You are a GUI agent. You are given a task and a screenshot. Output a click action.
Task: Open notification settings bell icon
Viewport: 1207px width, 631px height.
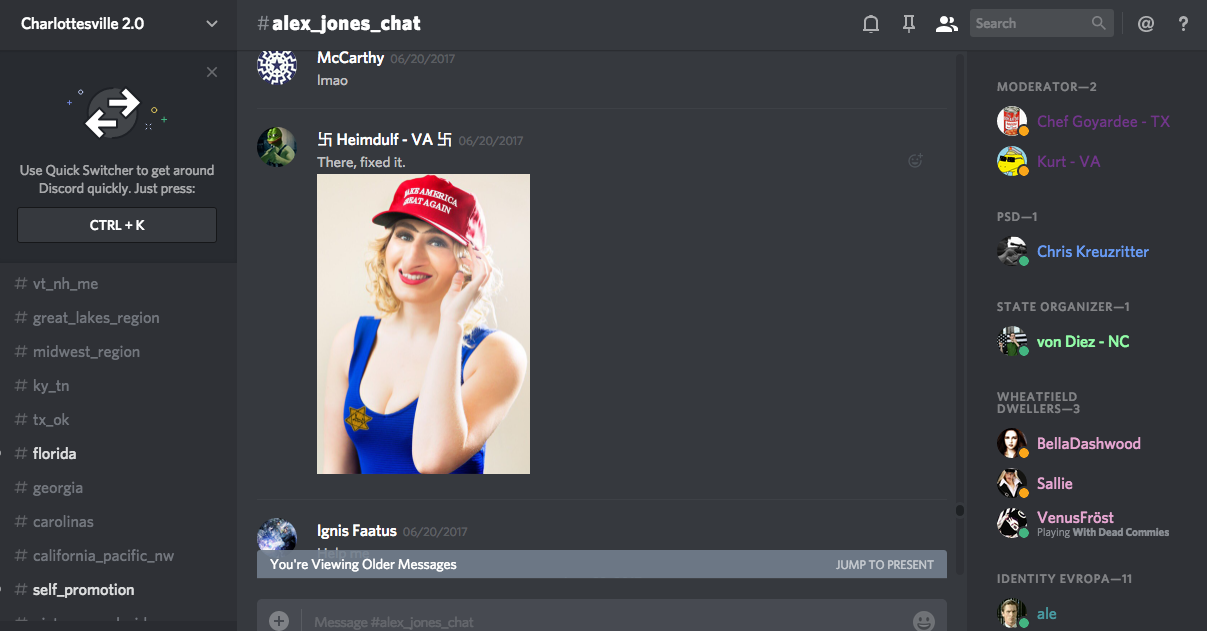[x=871, y=24]
